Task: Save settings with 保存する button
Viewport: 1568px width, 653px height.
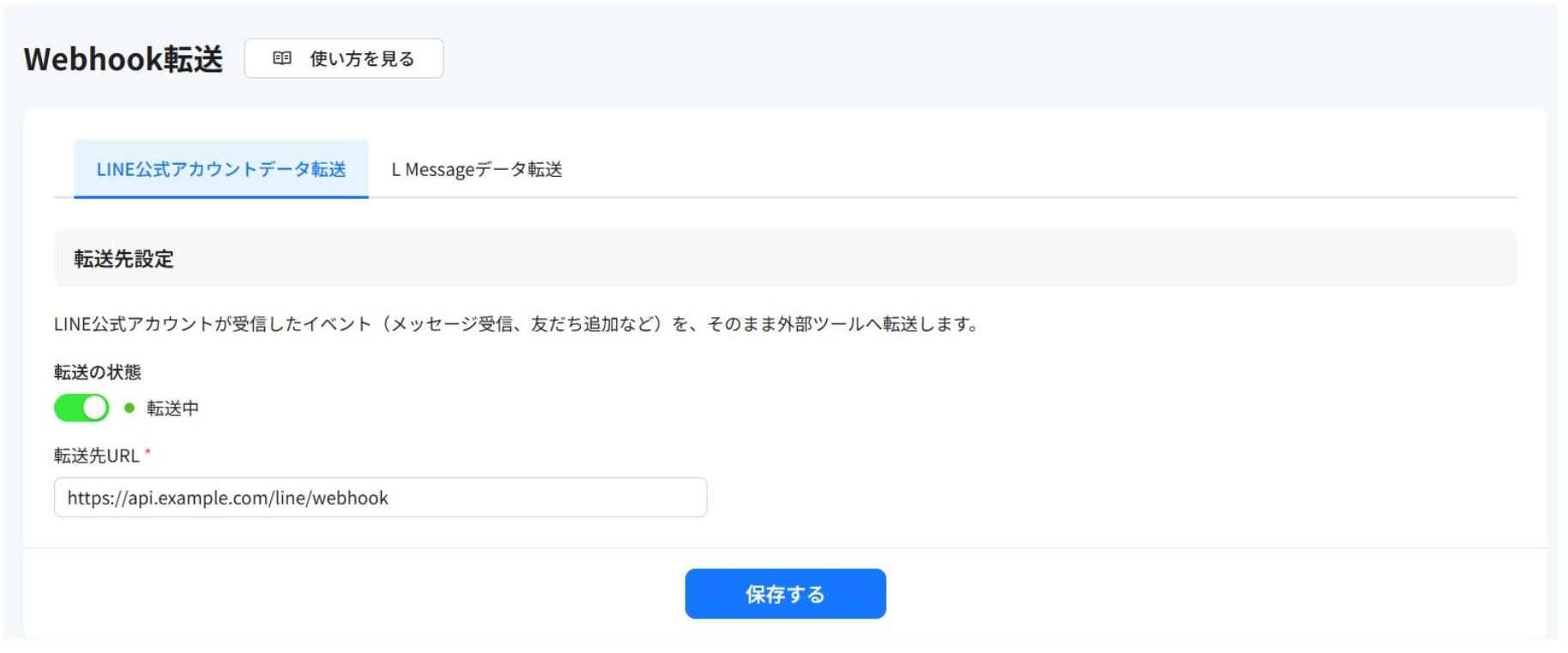Action: (785, 594)
